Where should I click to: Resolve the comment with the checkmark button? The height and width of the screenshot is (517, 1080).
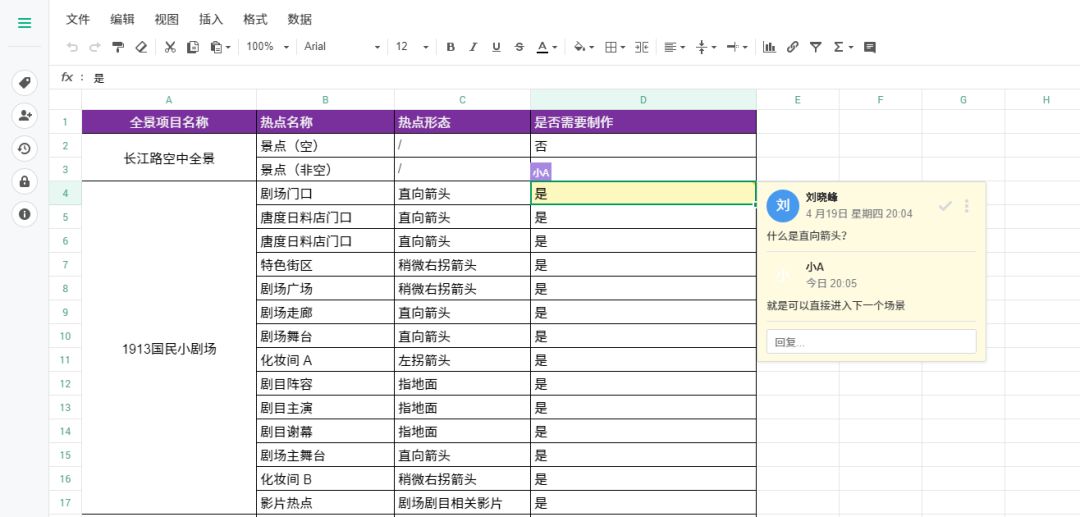[x=945, y=206]
